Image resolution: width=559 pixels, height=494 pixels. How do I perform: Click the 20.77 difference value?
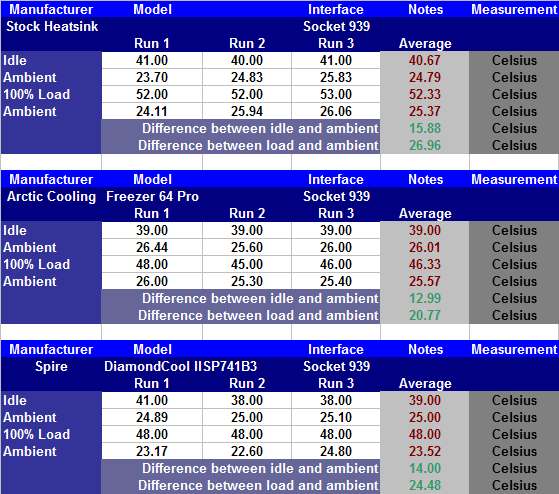pos(425,315)
